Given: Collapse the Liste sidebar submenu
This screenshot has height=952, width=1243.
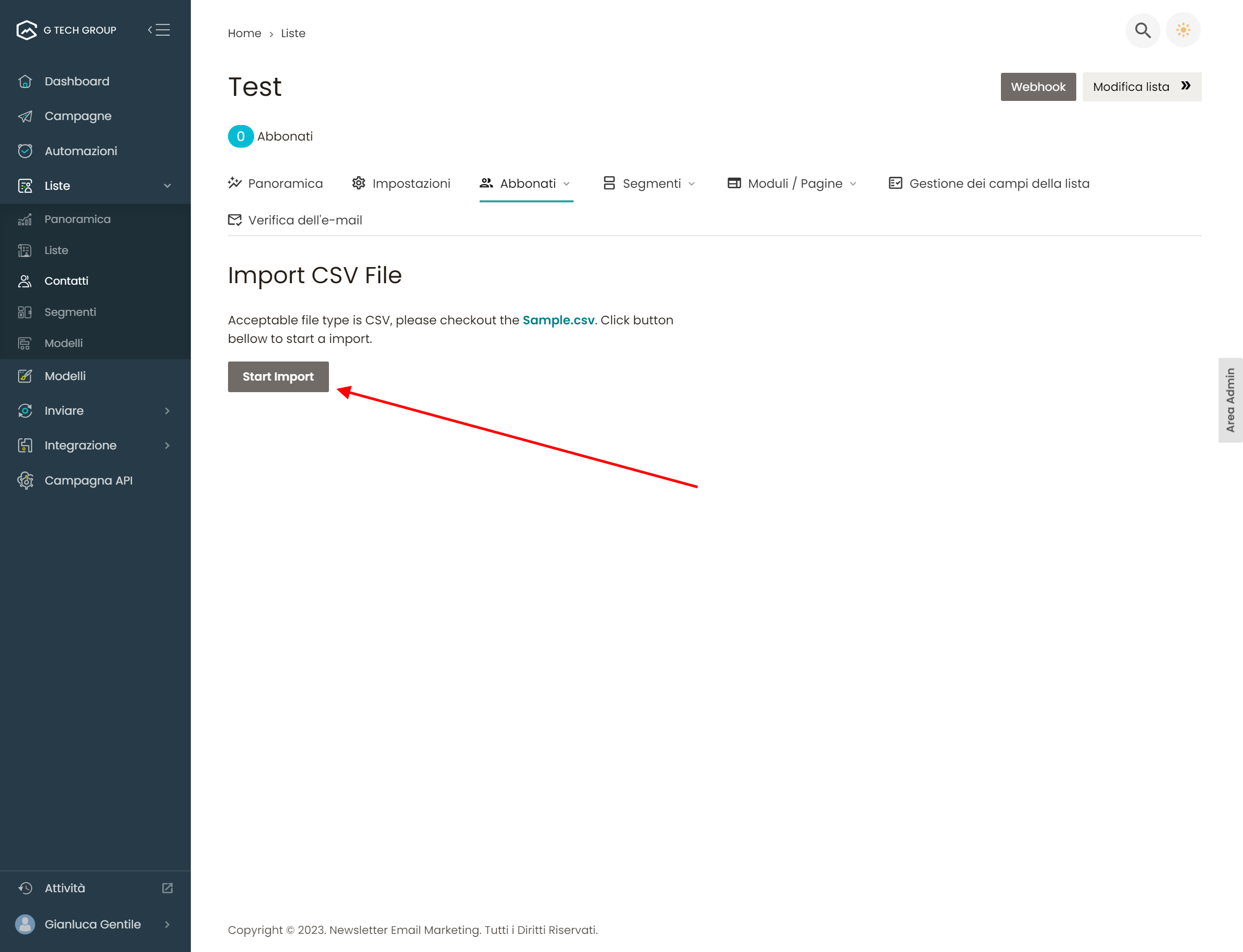Looking at the screenshot, I should [167, 186].
